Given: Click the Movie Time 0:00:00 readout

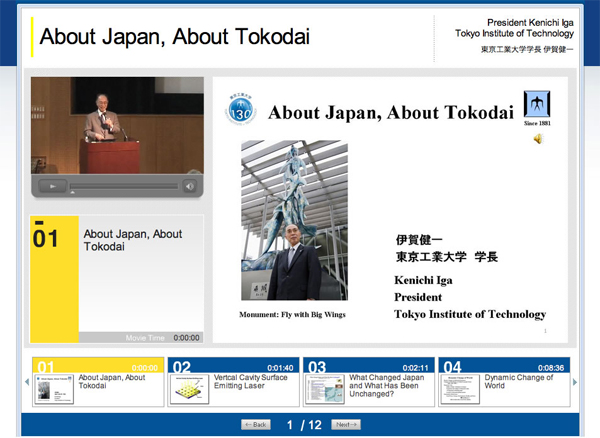Looking at the screenshot, I should (x=163, y=338).
